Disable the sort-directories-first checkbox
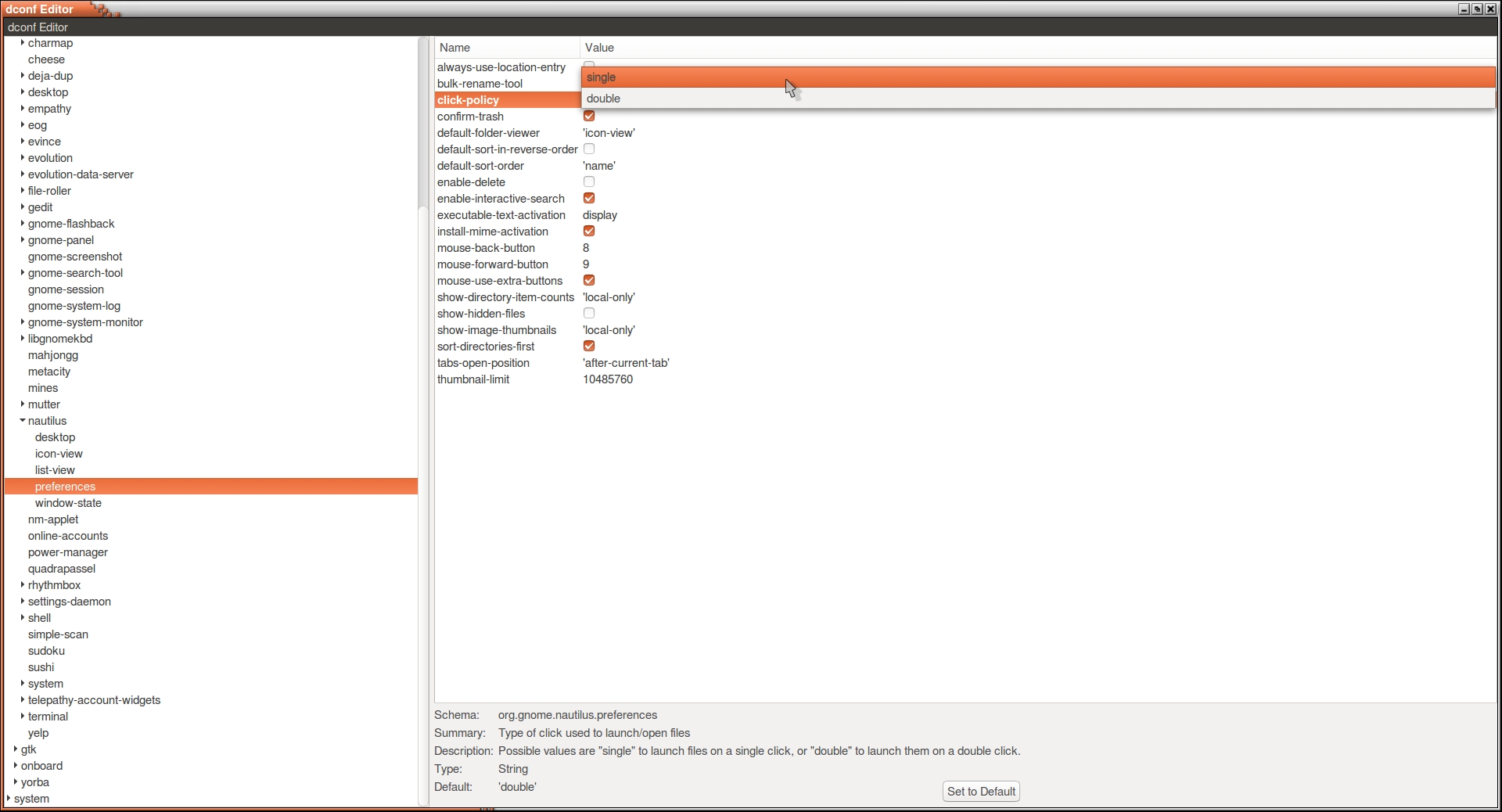1502x812 pixels. click(589, 347)
